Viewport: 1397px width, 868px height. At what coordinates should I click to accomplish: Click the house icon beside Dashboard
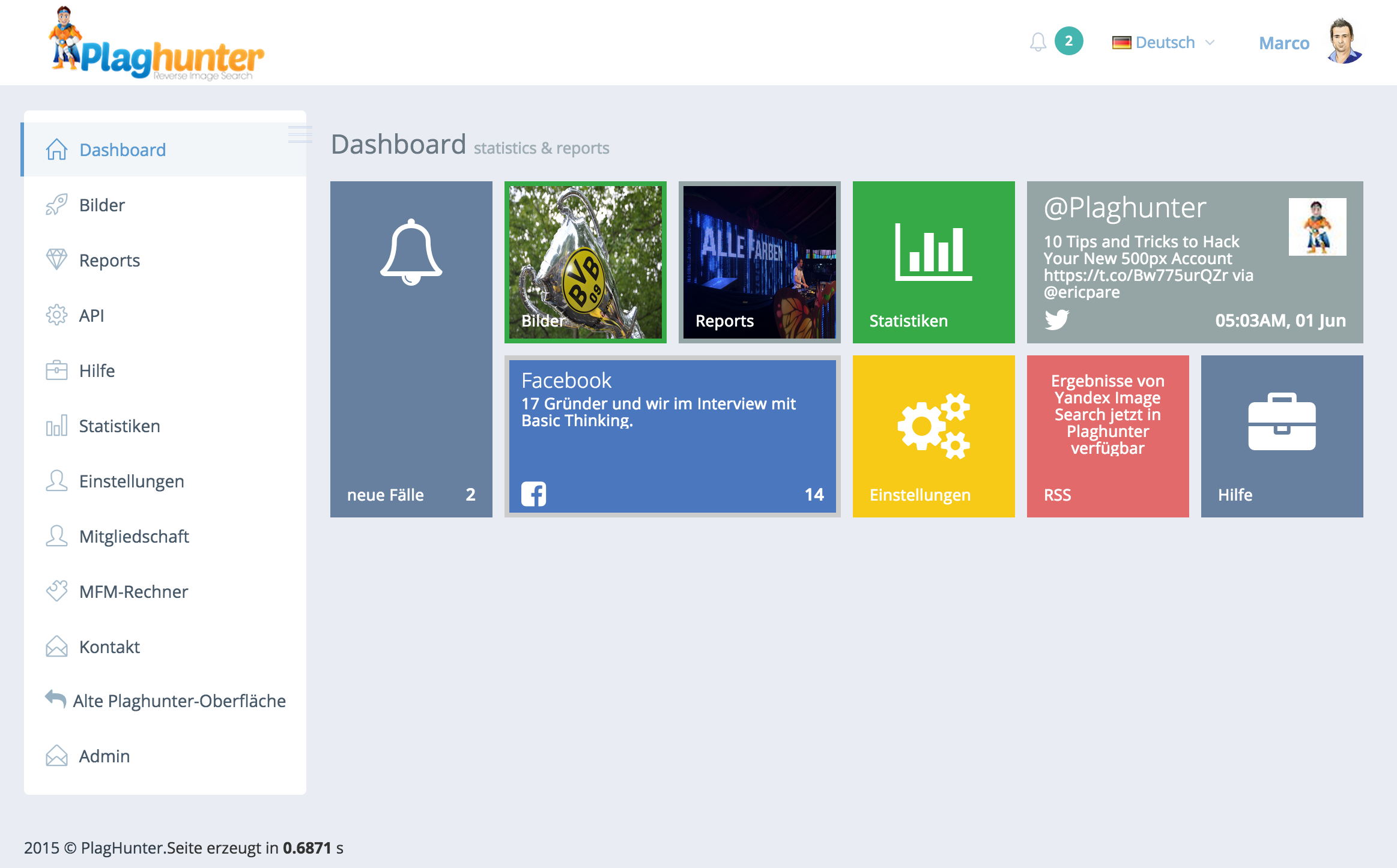pyautogui.click(x=56, y=149)
